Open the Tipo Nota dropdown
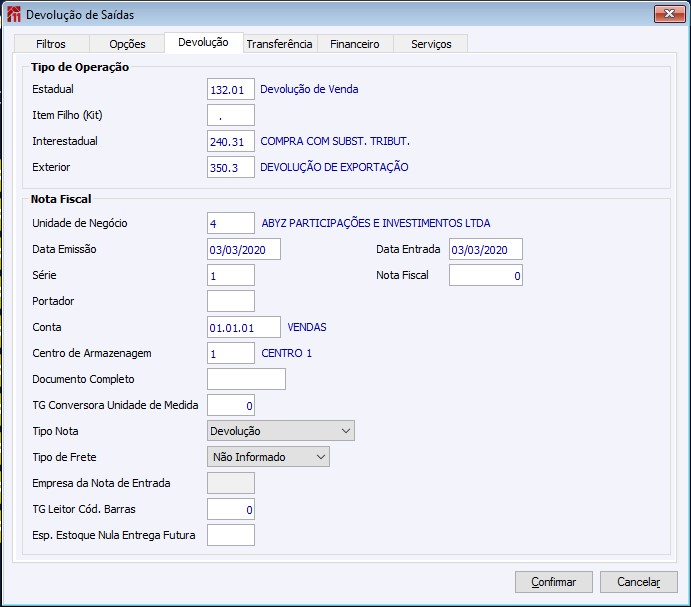Viewport: 691px width, 607px height. click(x=281, y=431)
